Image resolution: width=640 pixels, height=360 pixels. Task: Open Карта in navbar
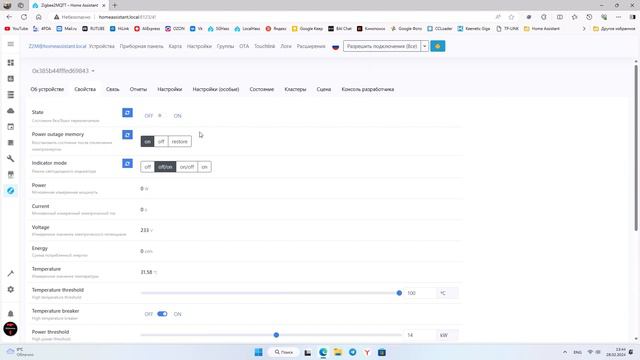tap(175, 46)
